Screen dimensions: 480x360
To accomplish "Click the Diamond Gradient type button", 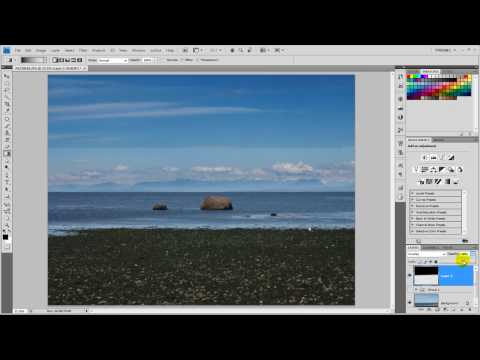I will click(x=79, y=60).
